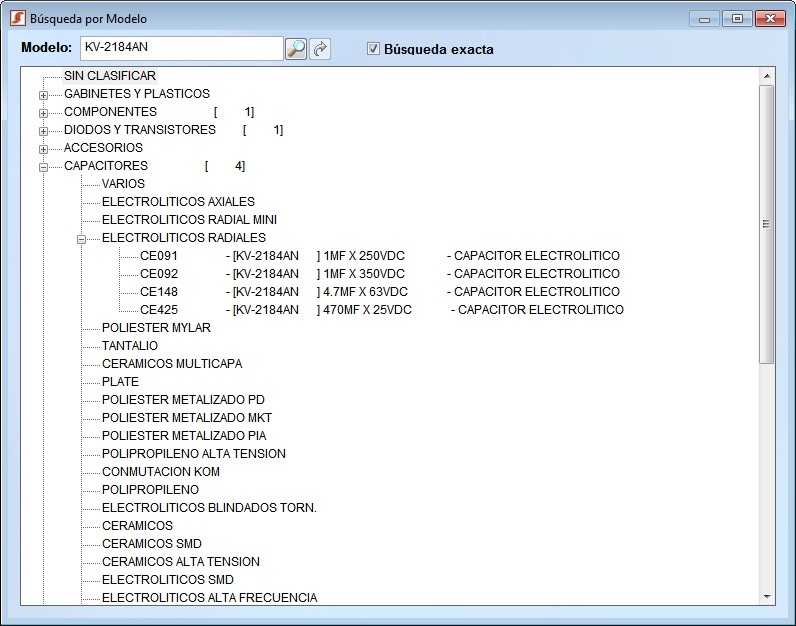This screenshot has height=626, width=796.
Task: Expand the COMPONENTES node
Action: point(44,113)
